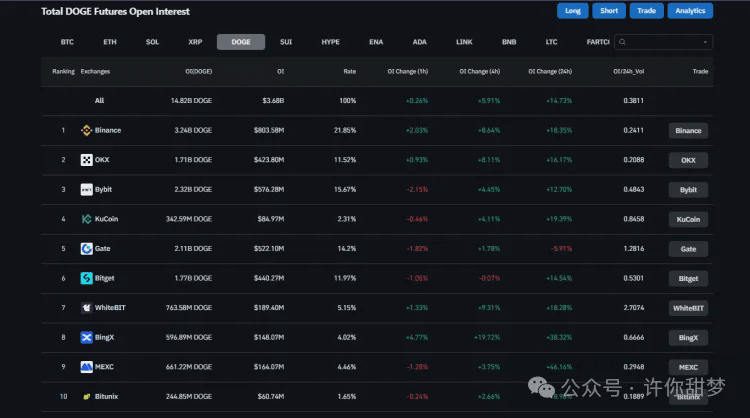Click the WhiteBIT trade button

[x=688, y=308]
